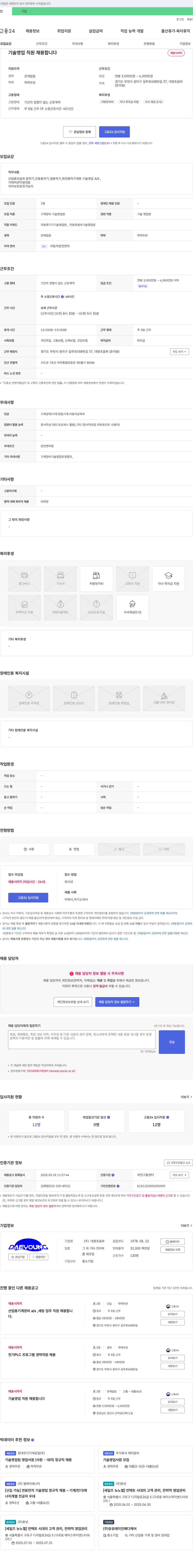Screen dimensions: 193x1568
Task: Switch to the 전형방법 section tab
Action: [x=149, y=44]
